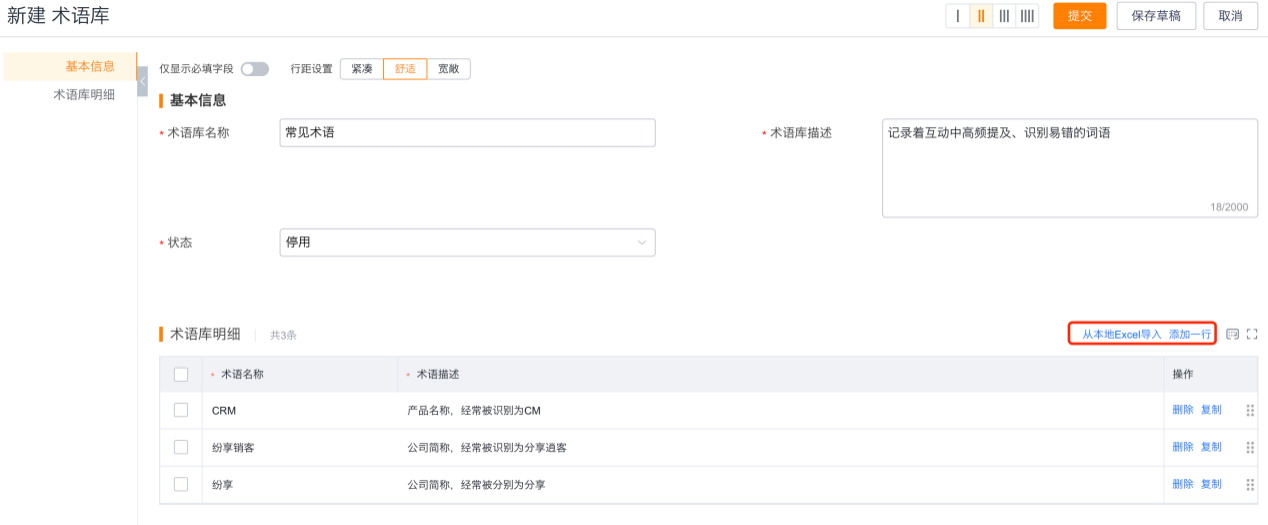This screenshot has width=1268, height=525.
Task: Click the 从本地Excel导入 link
Action: coord(1121,334)
